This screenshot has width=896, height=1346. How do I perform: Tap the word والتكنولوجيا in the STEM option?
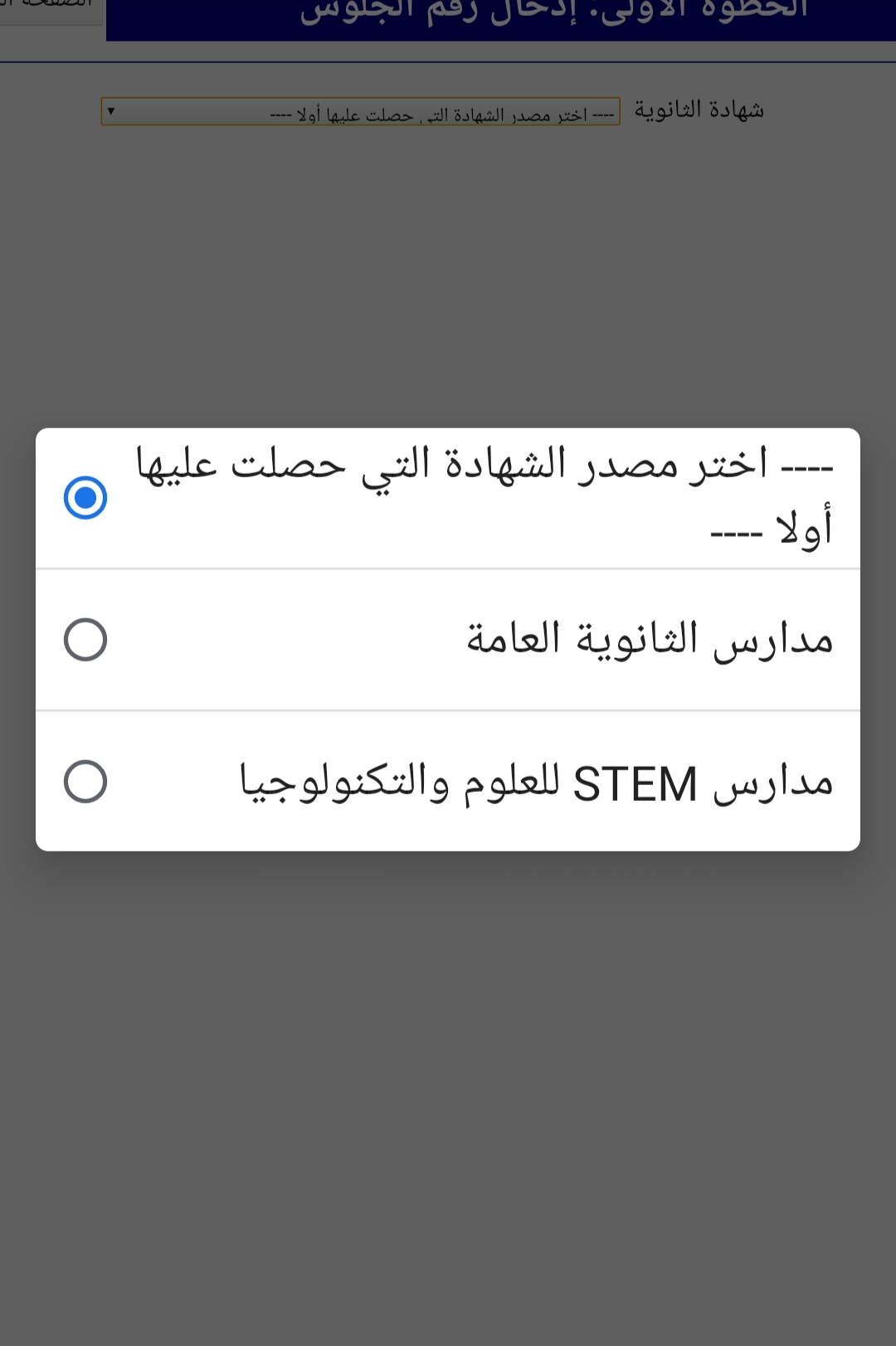344,783
